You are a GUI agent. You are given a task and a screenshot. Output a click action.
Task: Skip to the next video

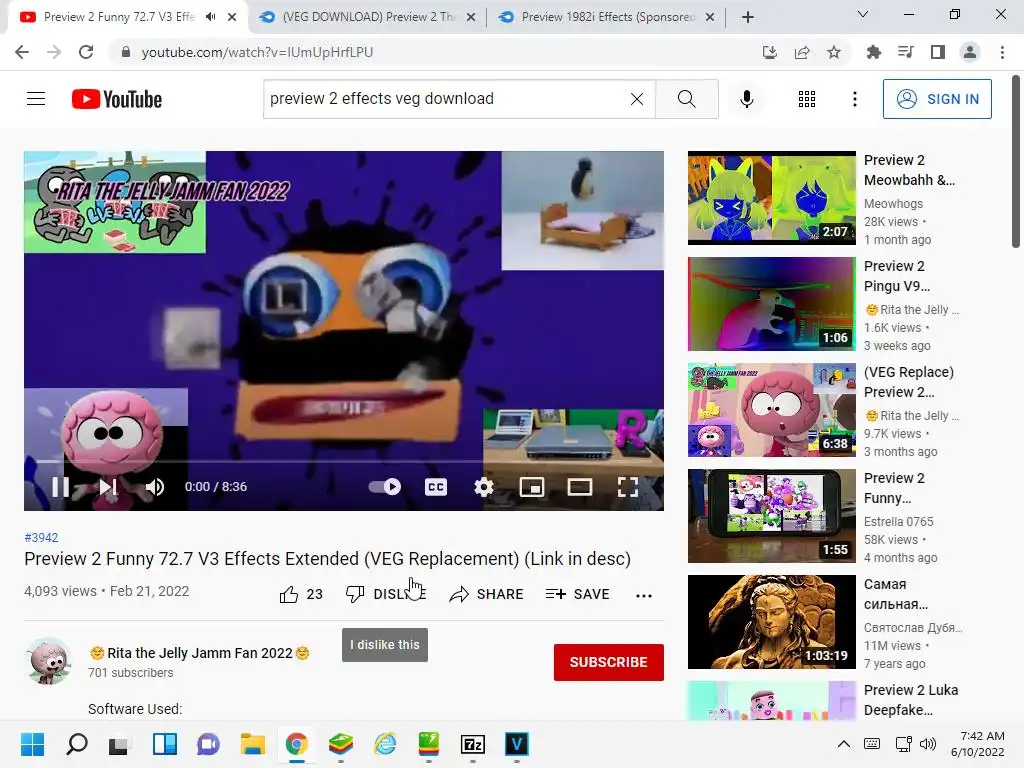[108, 487]
